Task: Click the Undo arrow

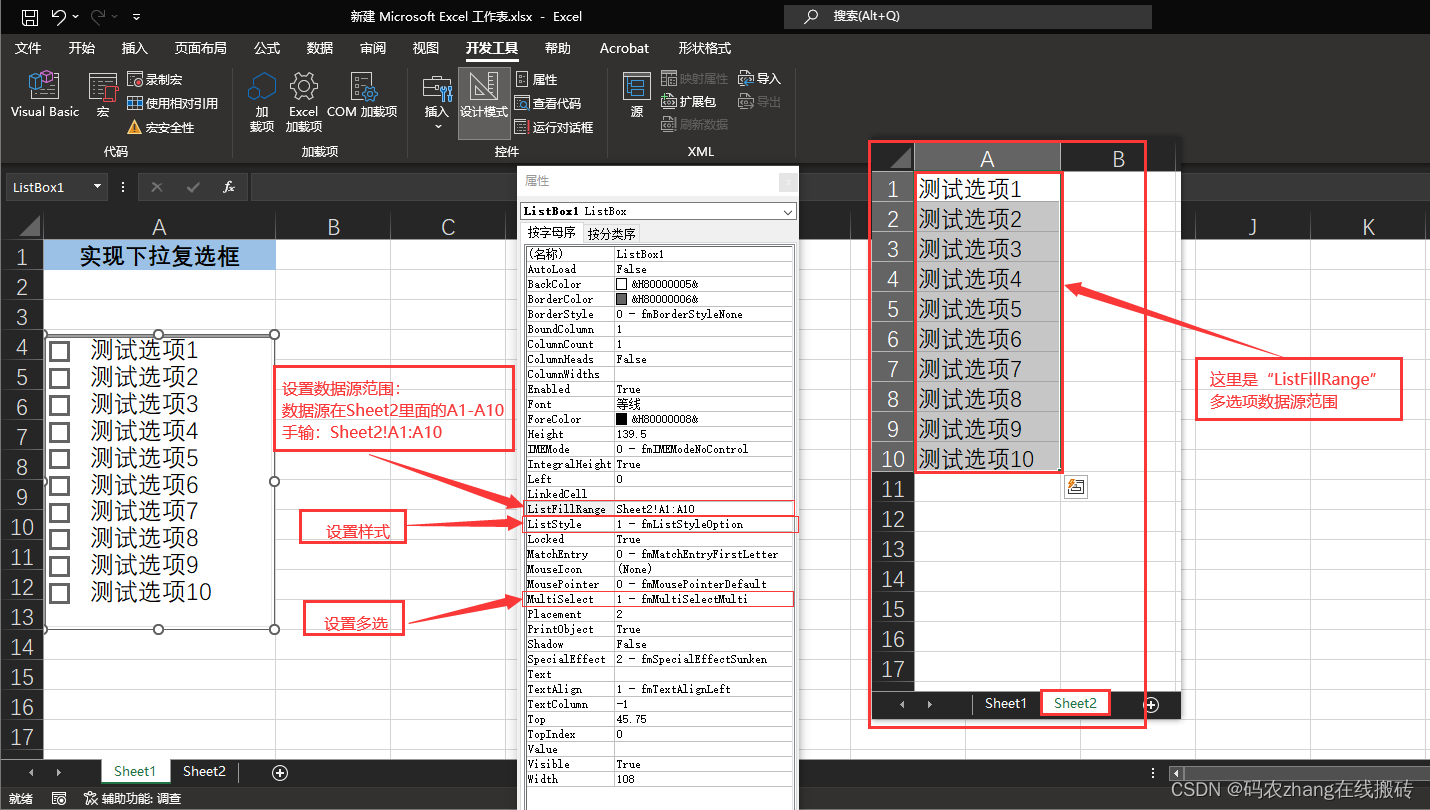Action: click(58, 17)
